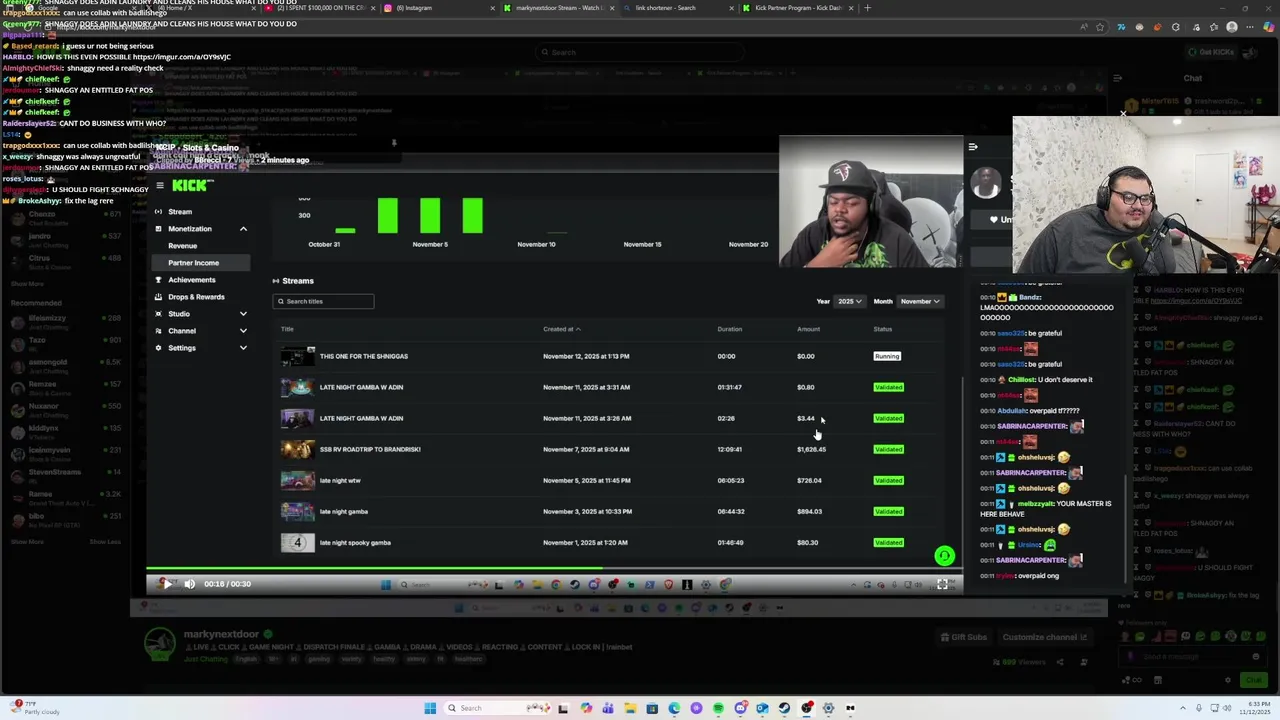The width and height of the screenshot is (1280, 720).
Task: Open the taskbar settings gear app
Action: pos(828,708)
